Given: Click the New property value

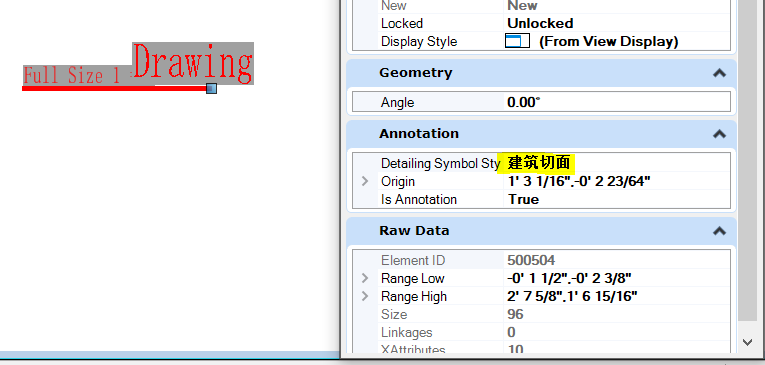Looking at the screenshot, I should (x=522, y=6).
